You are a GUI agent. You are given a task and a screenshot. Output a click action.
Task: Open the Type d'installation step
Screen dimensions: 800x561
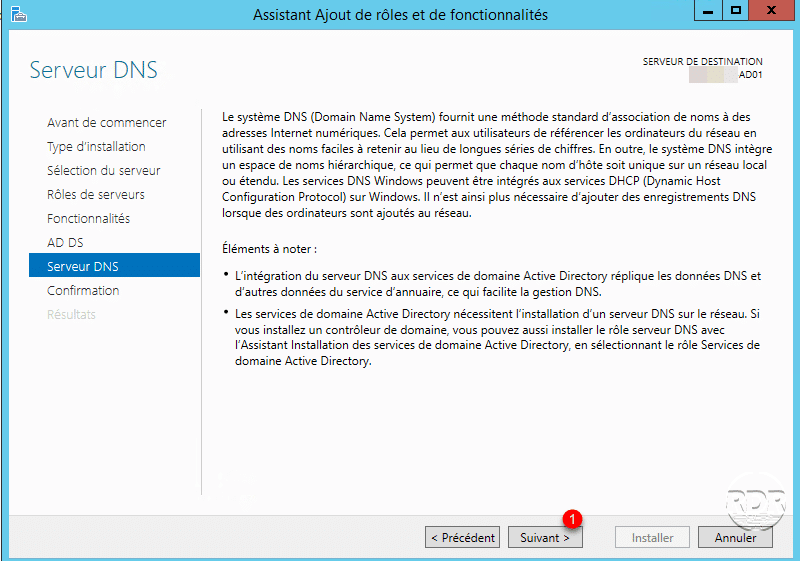tap(96, 147)
